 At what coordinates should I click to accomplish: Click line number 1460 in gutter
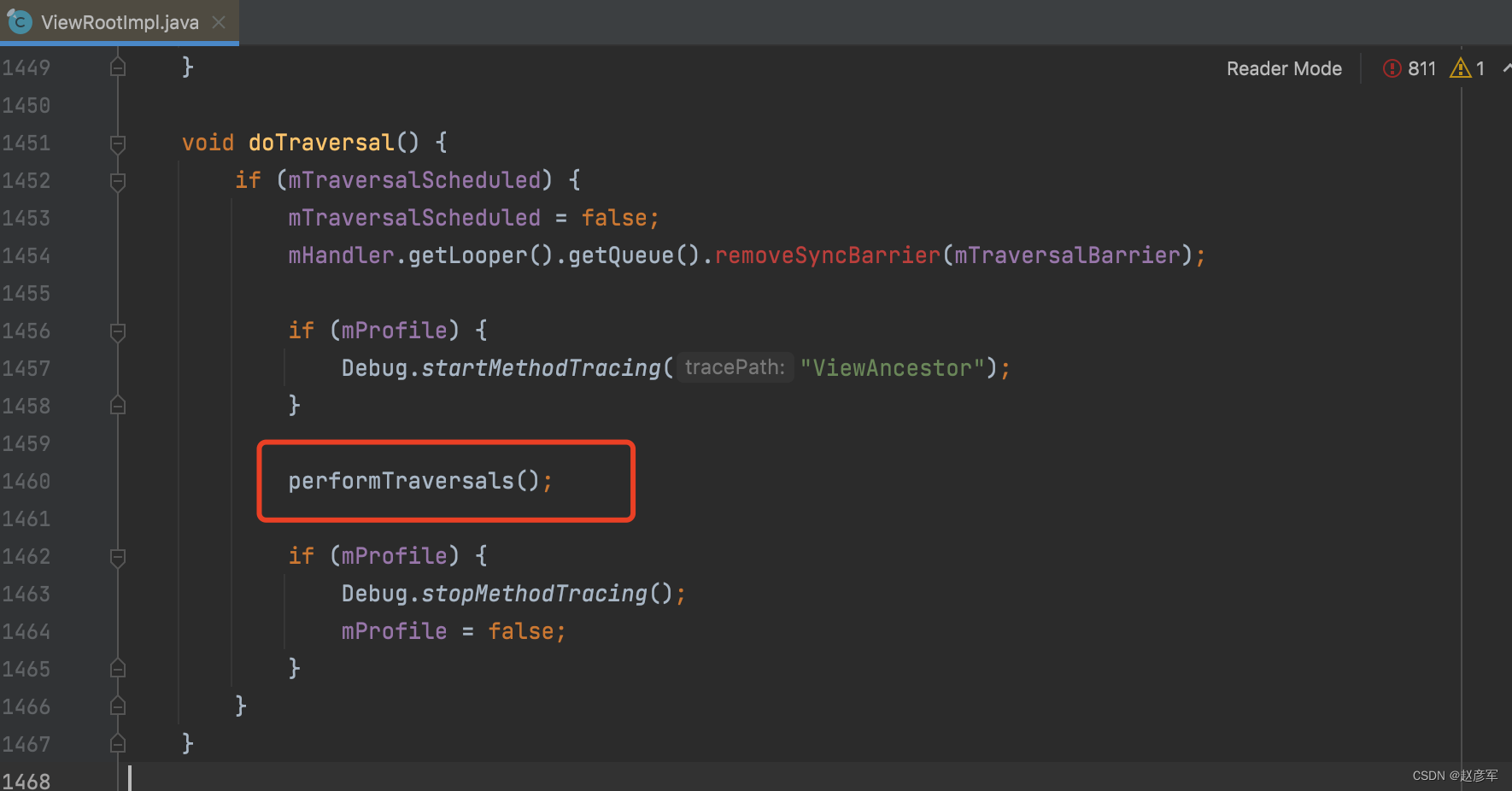[26, 481]
